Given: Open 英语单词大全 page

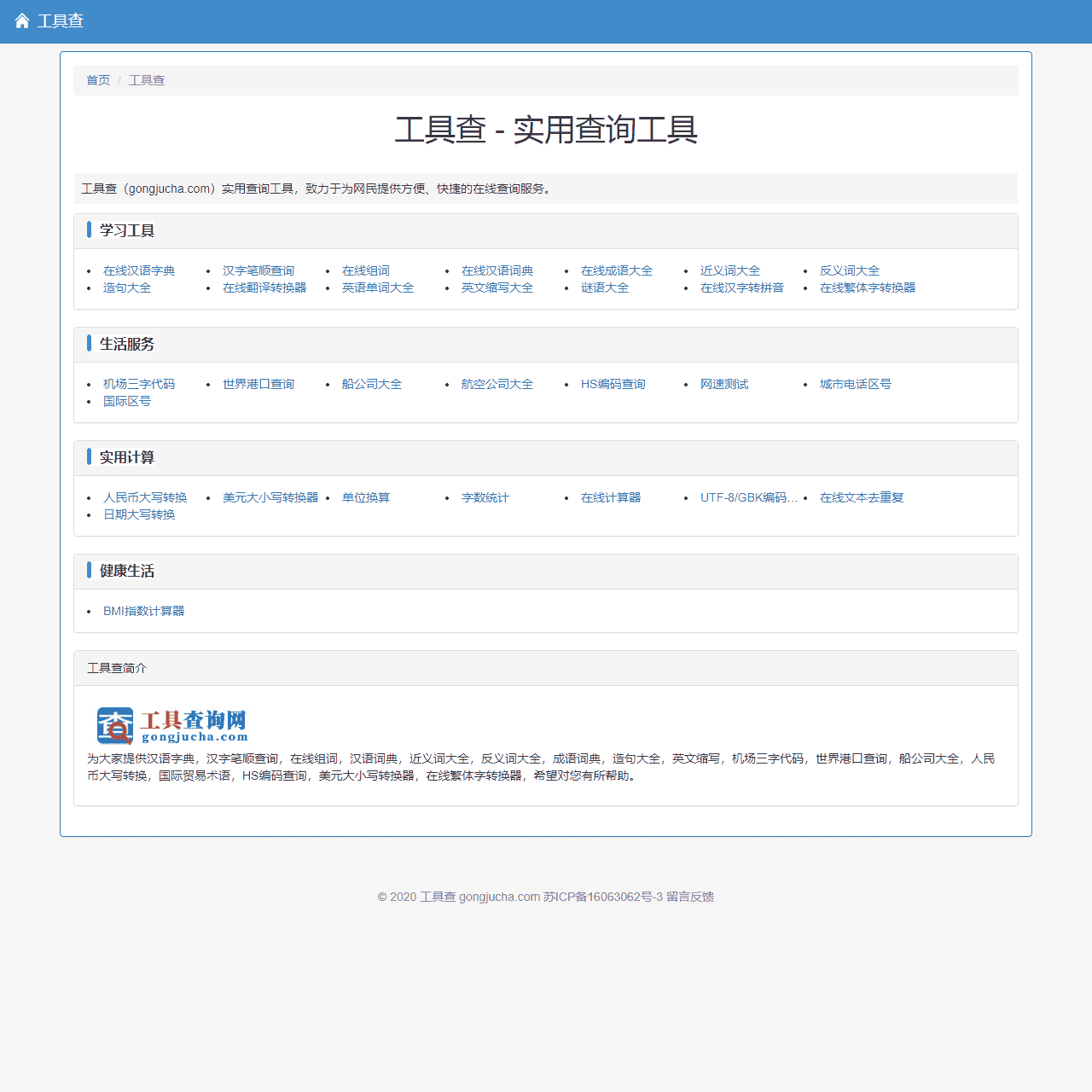Looking at the screenshot, I should 378,288.
